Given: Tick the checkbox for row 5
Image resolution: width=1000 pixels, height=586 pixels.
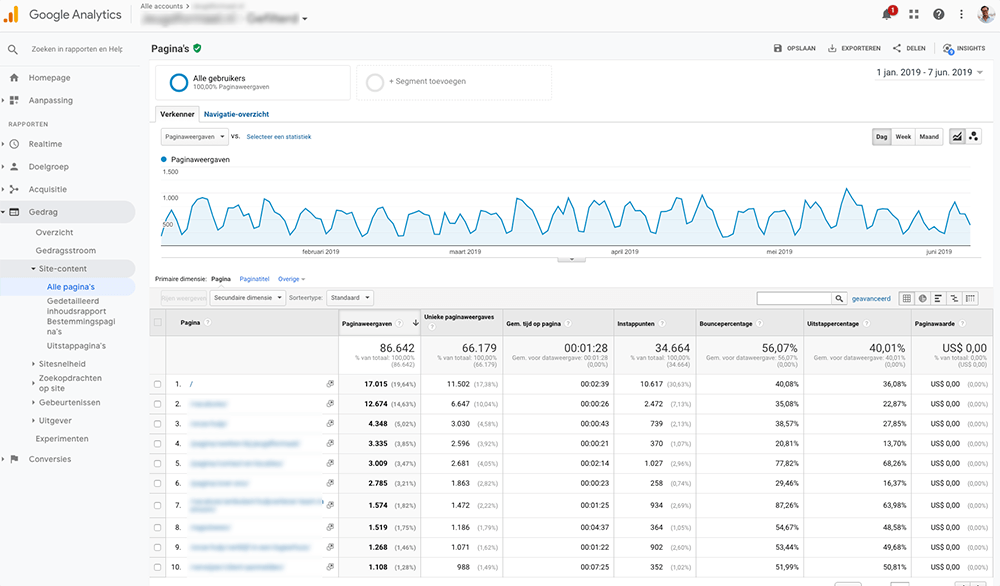Looking at the screenshot, I should tap(158, 464).
